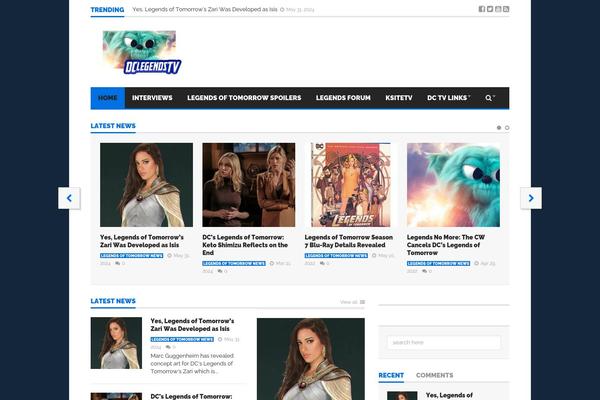600x400 pixels.
Task: Open bottom list headline 'DC's Legends of Tomorrow:'
Action: pos(191,397)
